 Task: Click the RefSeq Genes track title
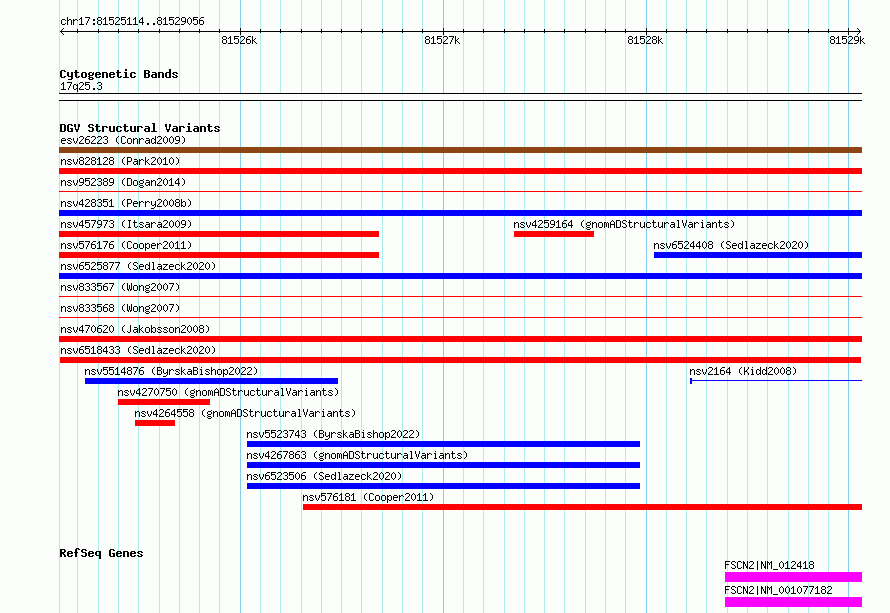pos(101,553)
